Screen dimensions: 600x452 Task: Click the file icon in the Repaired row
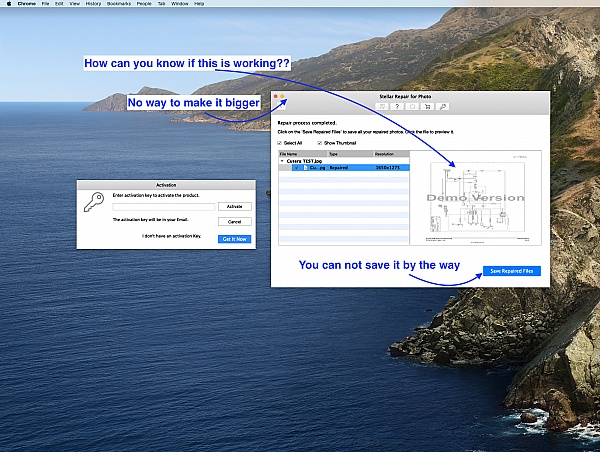(x=305, y=167)
